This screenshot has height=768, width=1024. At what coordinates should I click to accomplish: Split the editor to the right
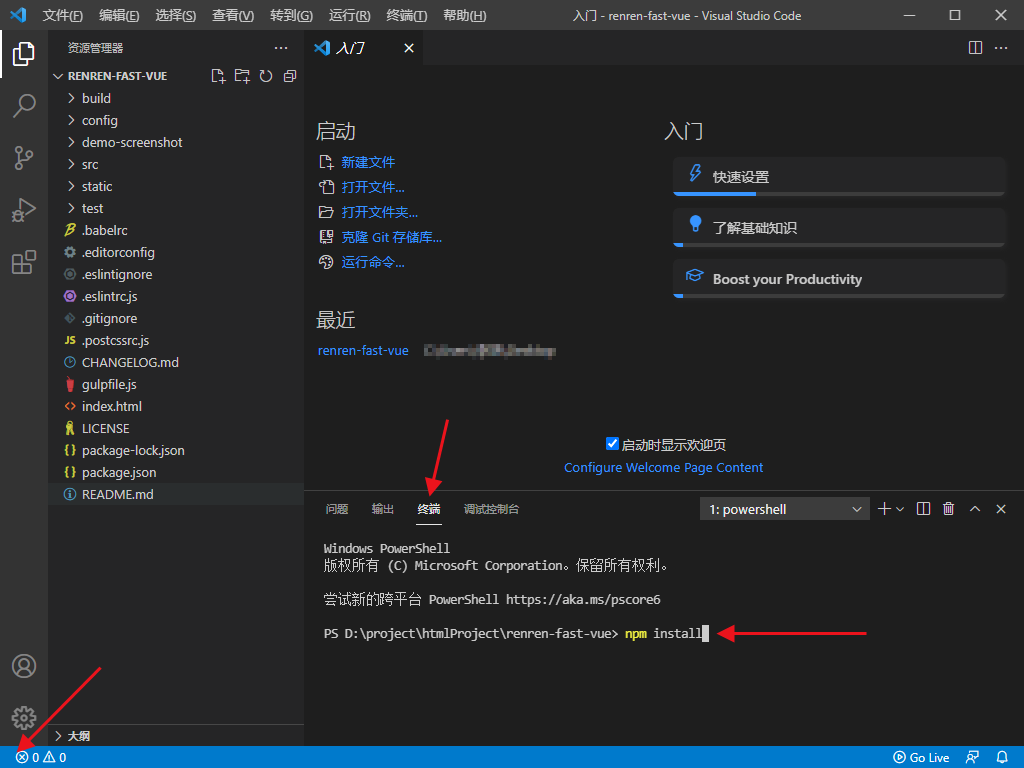coord(975,48)
